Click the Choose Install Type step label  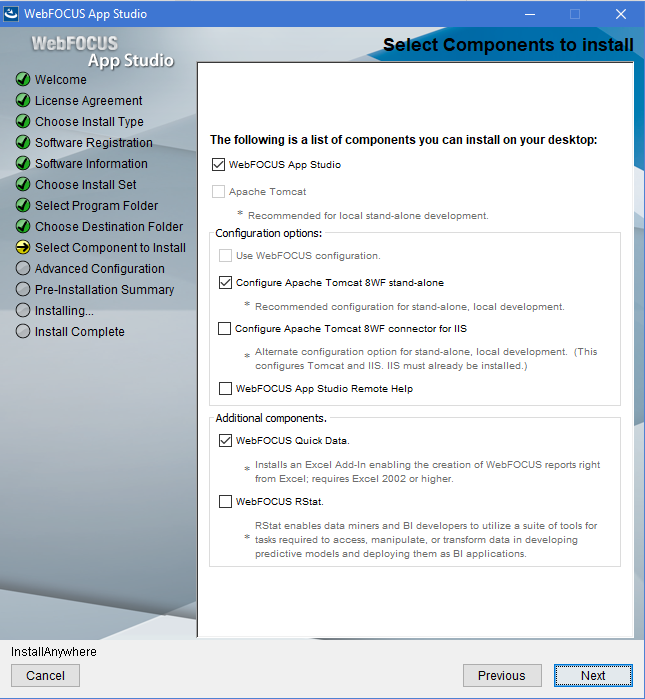(89, 122)
